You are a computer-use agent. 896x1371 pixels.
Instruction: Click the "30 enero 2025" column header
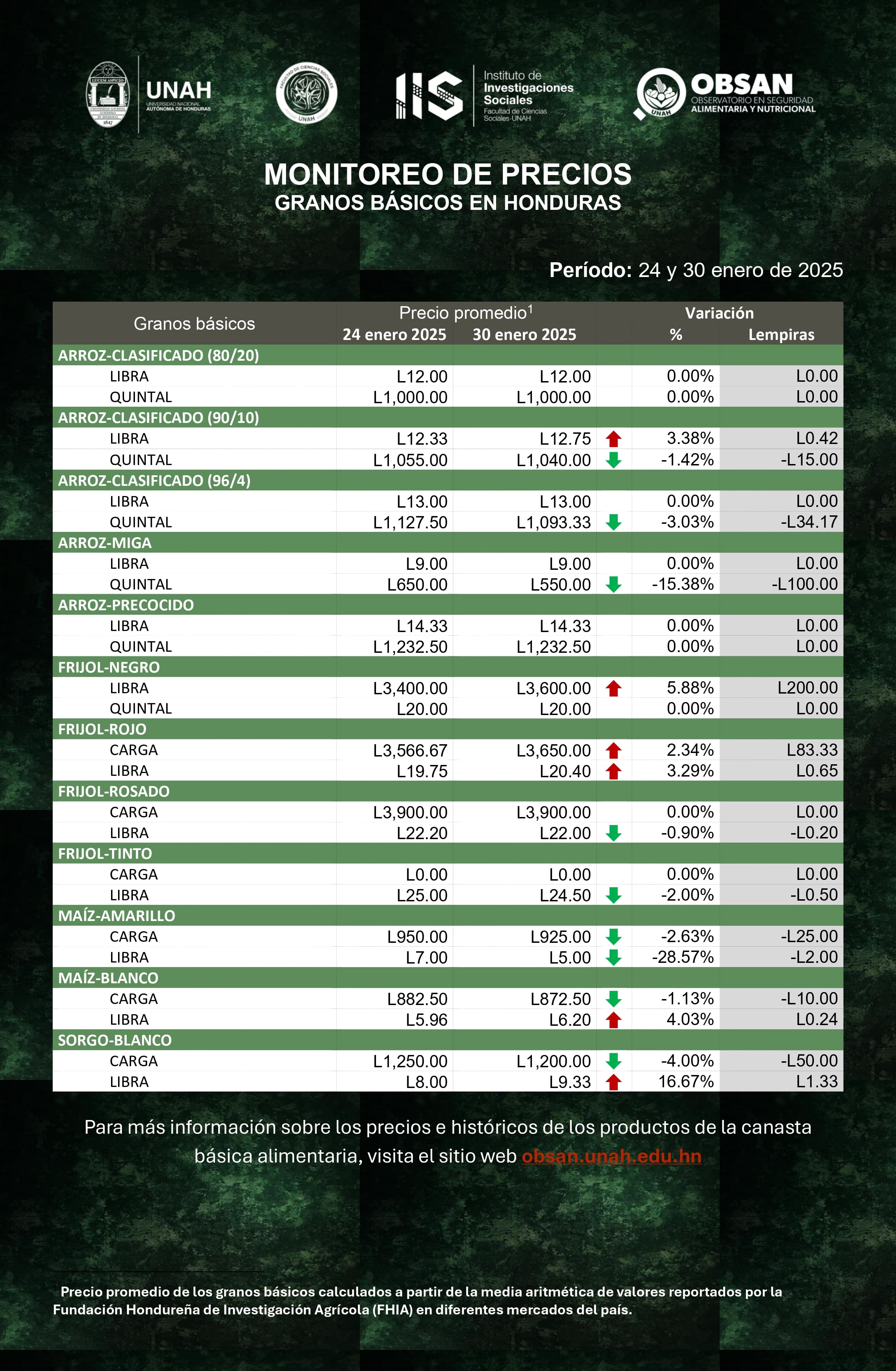pyautogui.click(x=524, y=335)
